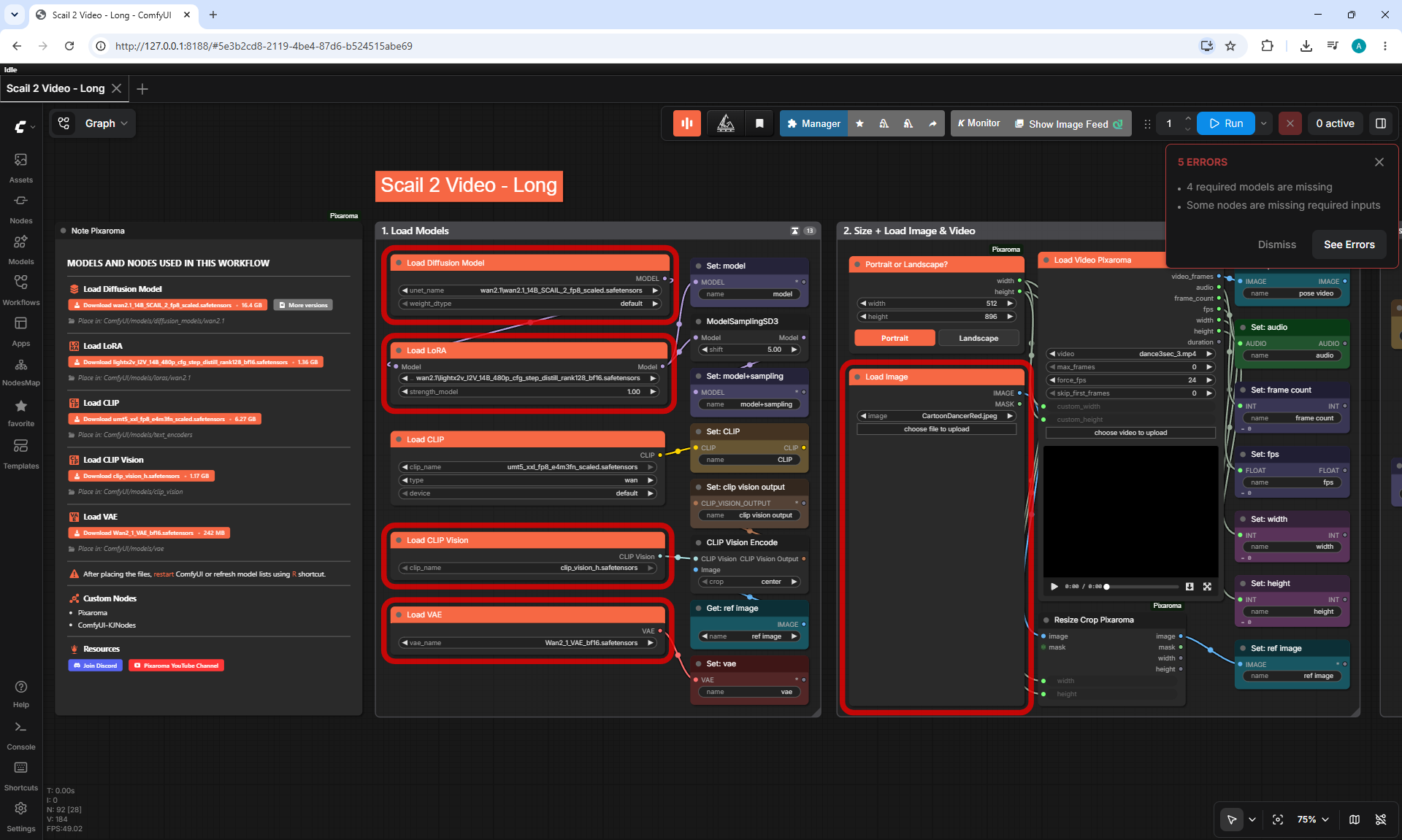
Task: Add a new workflow tab
Action: pos(142,88)
